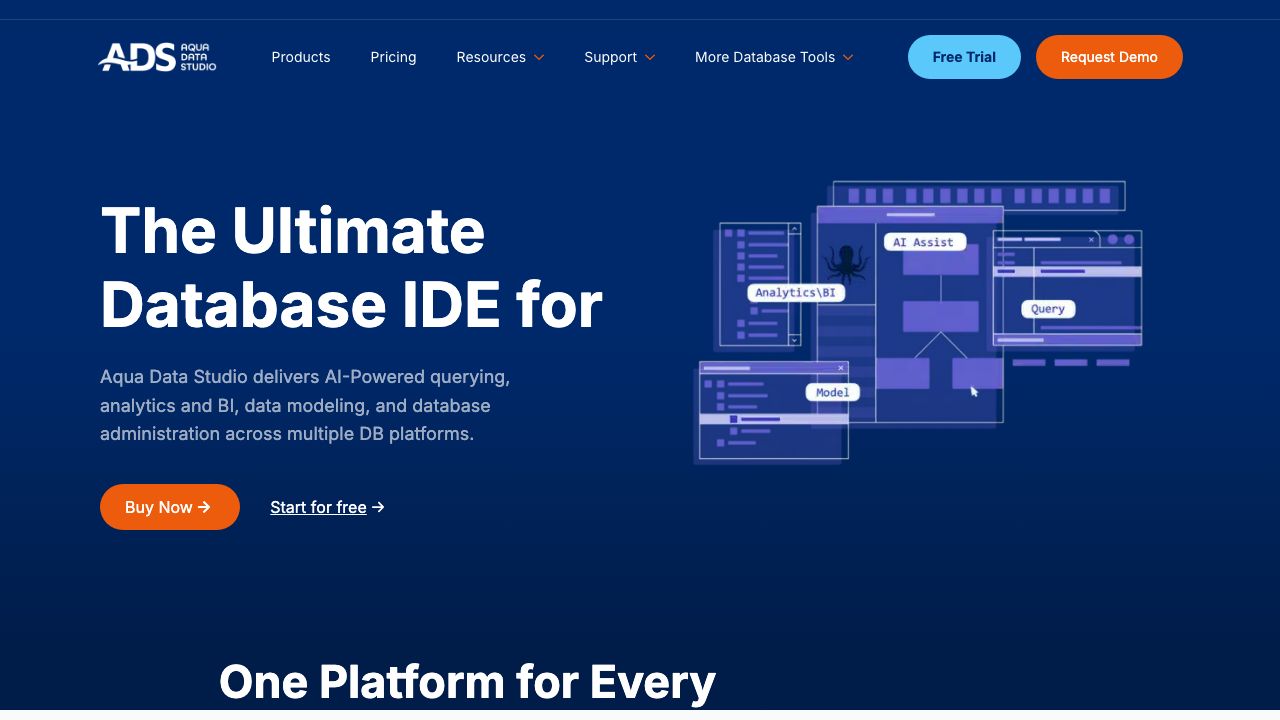The image size is (1280, 720).
Task: Open the Products menu item
Action: [301, 57]
